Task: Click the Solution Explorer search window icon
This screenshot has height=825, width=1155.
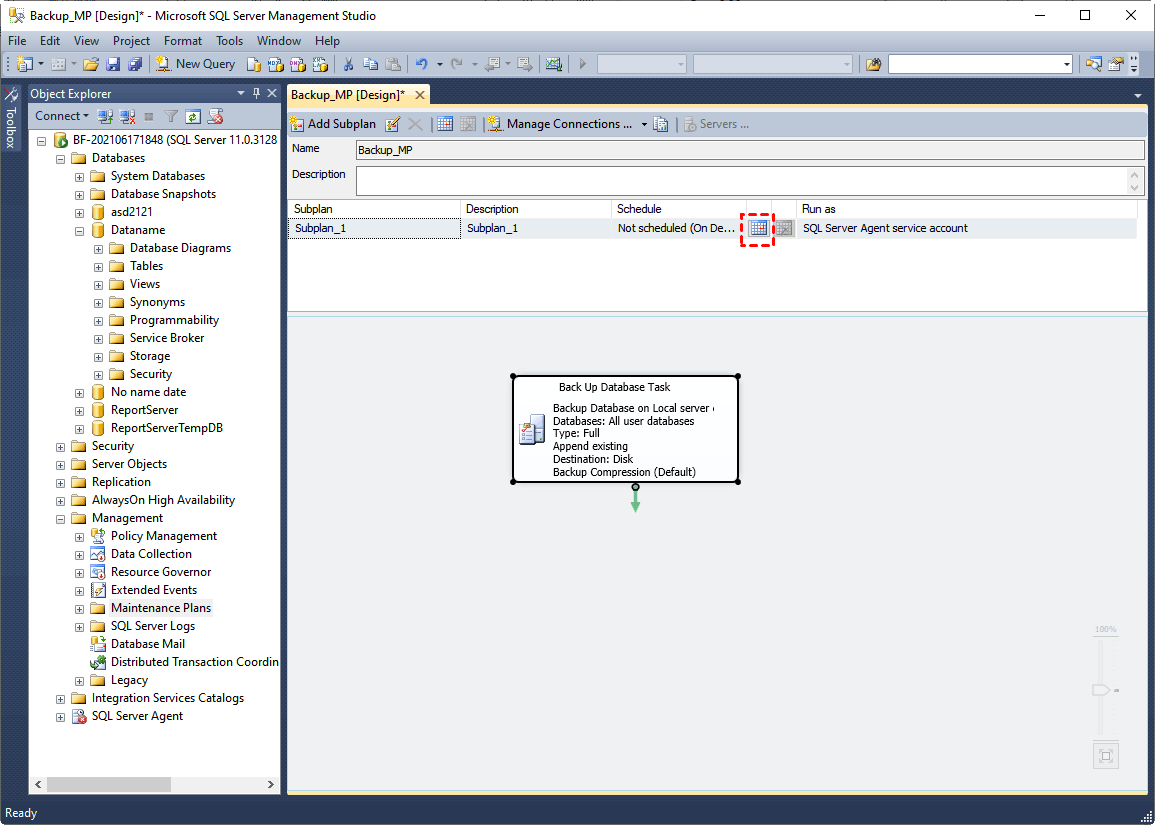Action: tap(1094, 64)
